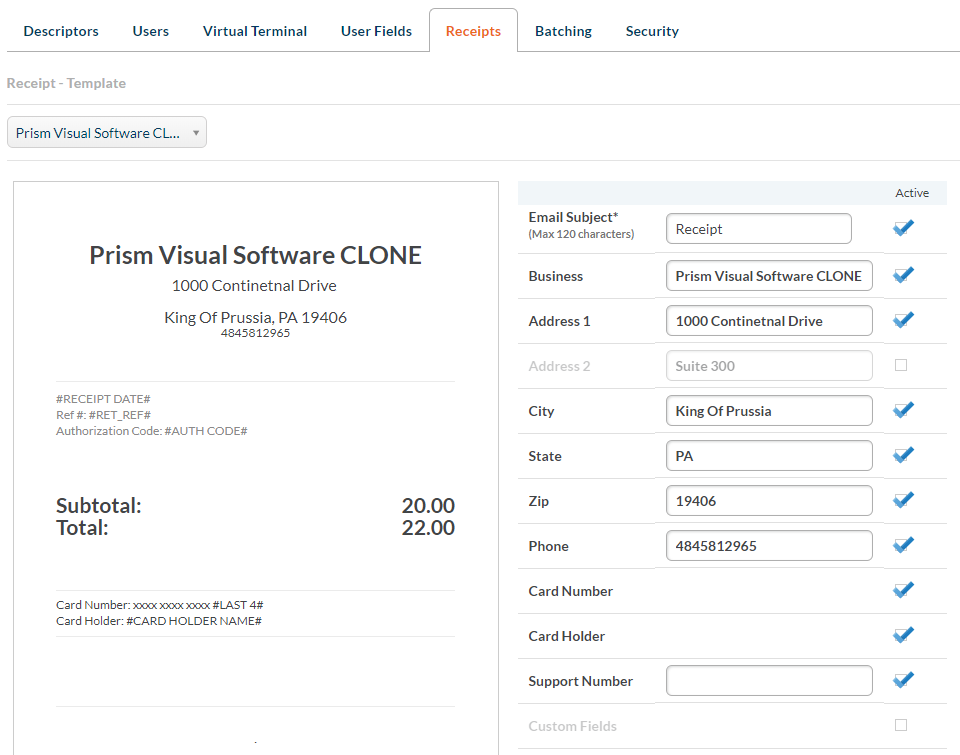The height and width of the screenshot is (755, 960).
Task: Uncheck the Card Number checkbox
Action: 902,590
